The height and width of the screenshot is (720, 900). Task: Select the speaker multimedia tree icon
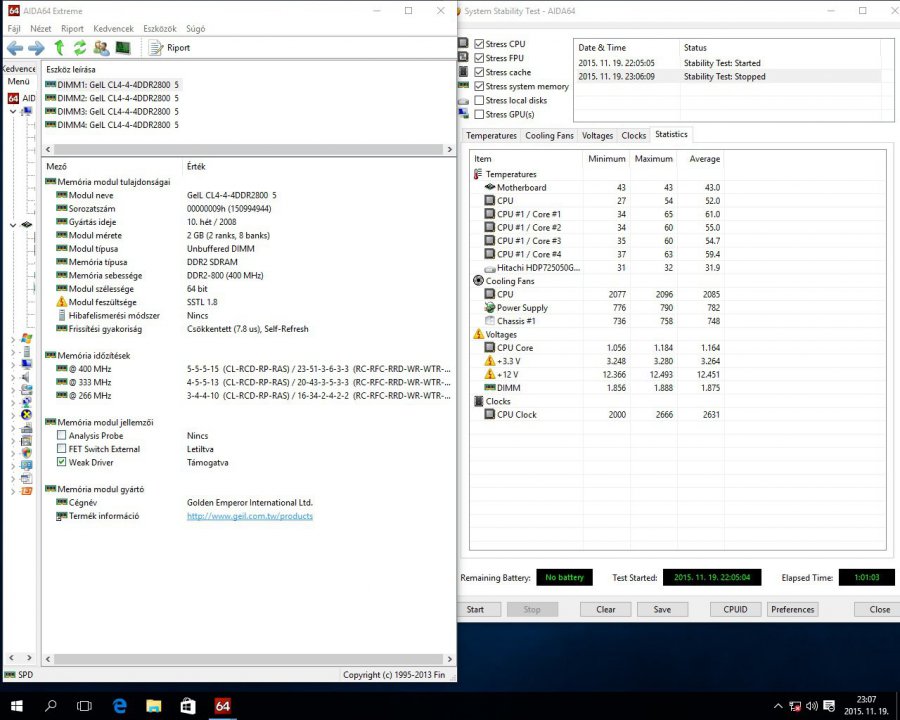[26, 377]
